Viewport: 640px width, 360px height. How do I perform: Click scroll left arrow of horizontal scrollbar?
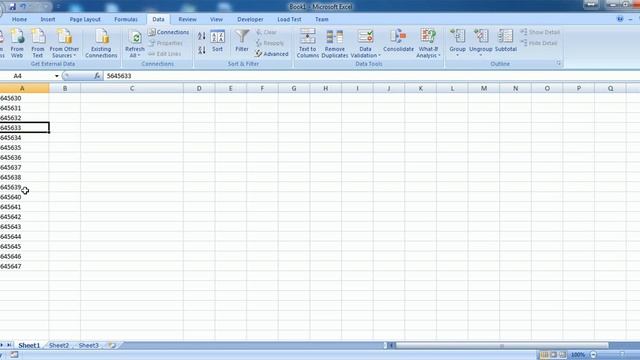tap(391, 345)
